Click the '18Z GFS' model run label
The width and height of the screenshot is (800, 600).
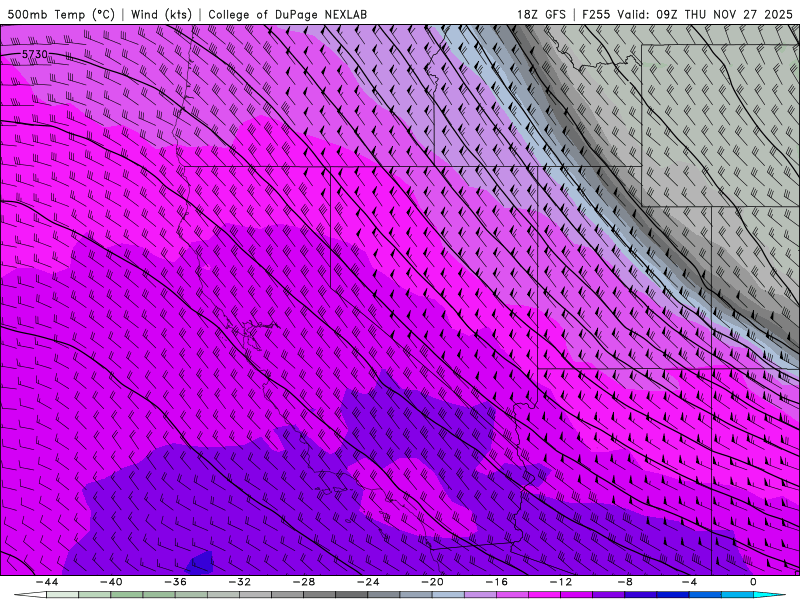pyautogui.click(x=541, y=14)
